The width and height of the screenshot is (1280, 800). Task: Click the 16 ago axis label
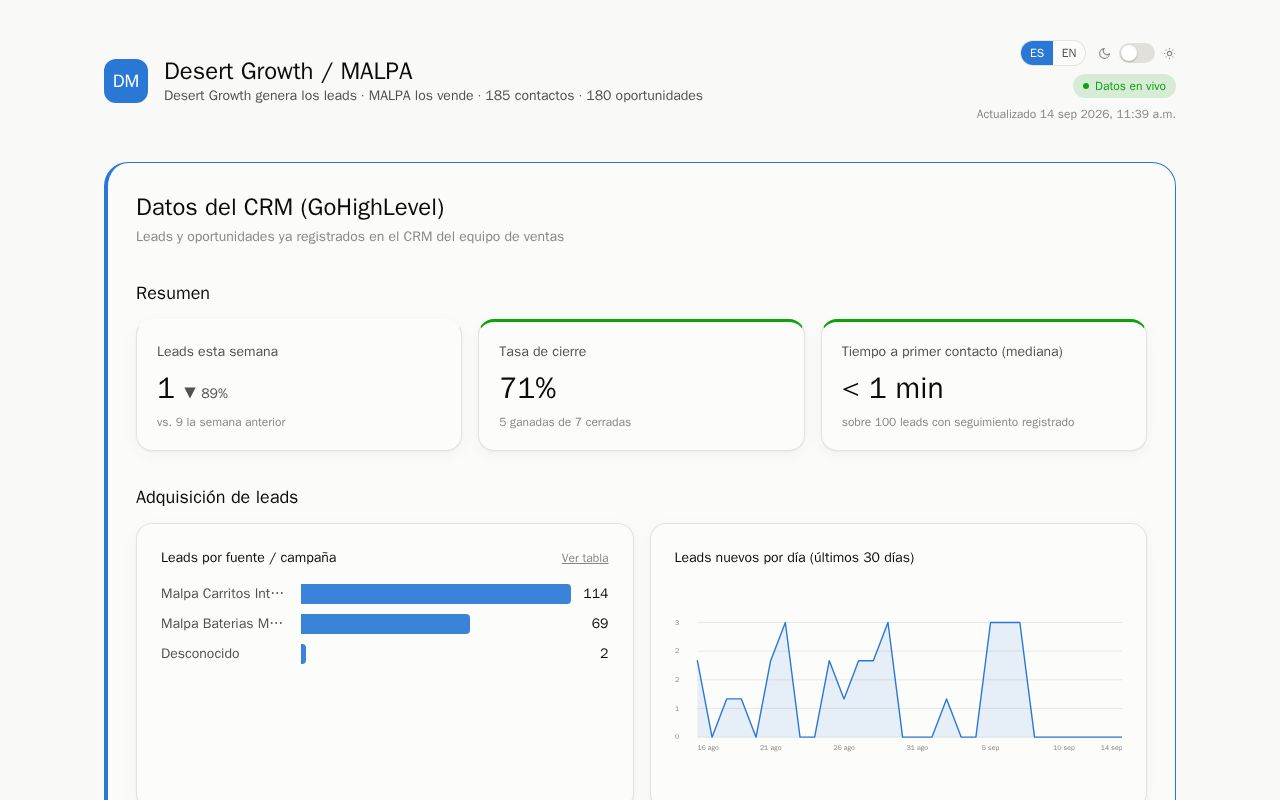pos(708,748)
